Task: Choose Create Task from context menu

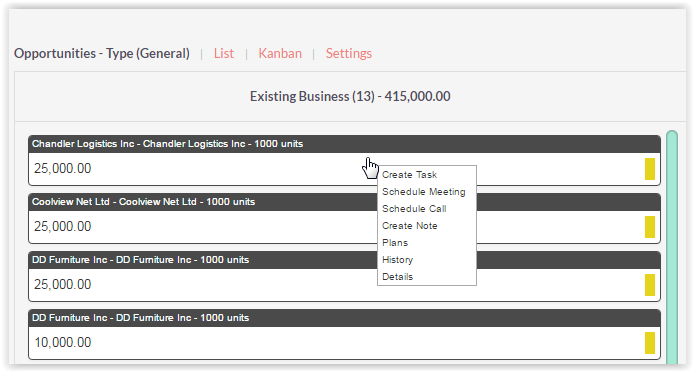Action: [409, 175]
